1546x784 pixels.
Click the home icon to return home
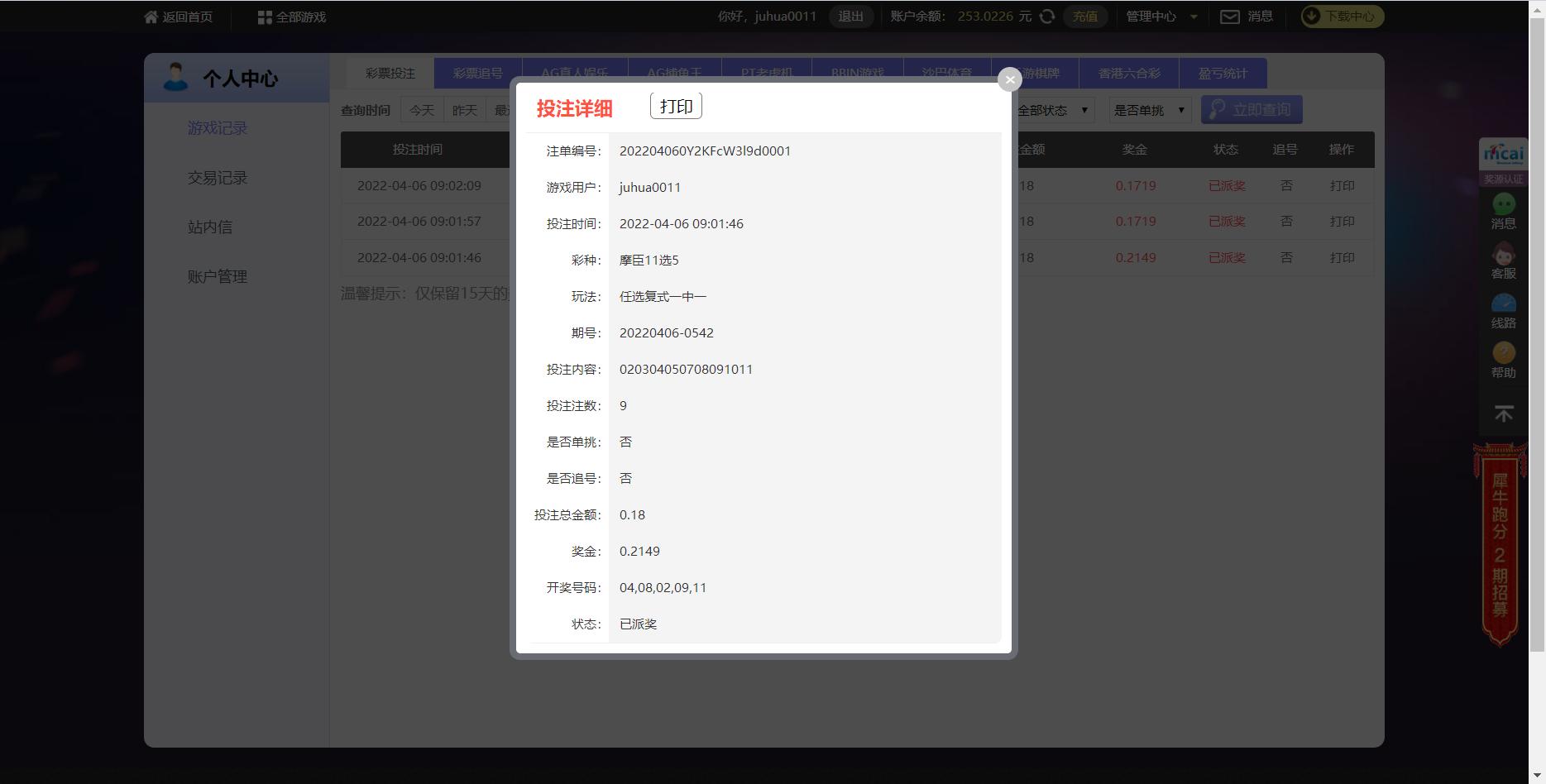pyautogui.click(x=151, y=17)
